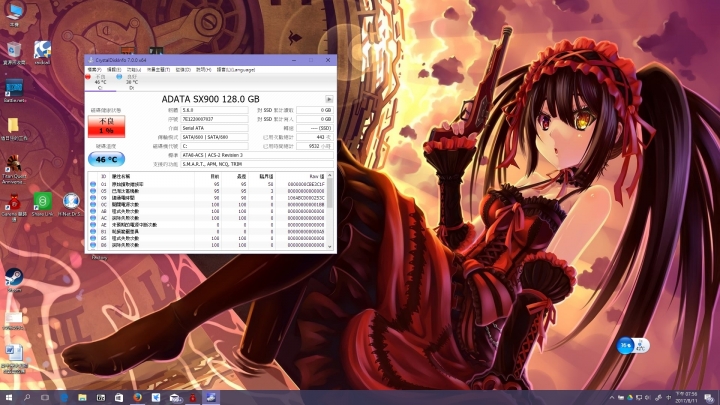Open the Language menu

click(236, 70)
